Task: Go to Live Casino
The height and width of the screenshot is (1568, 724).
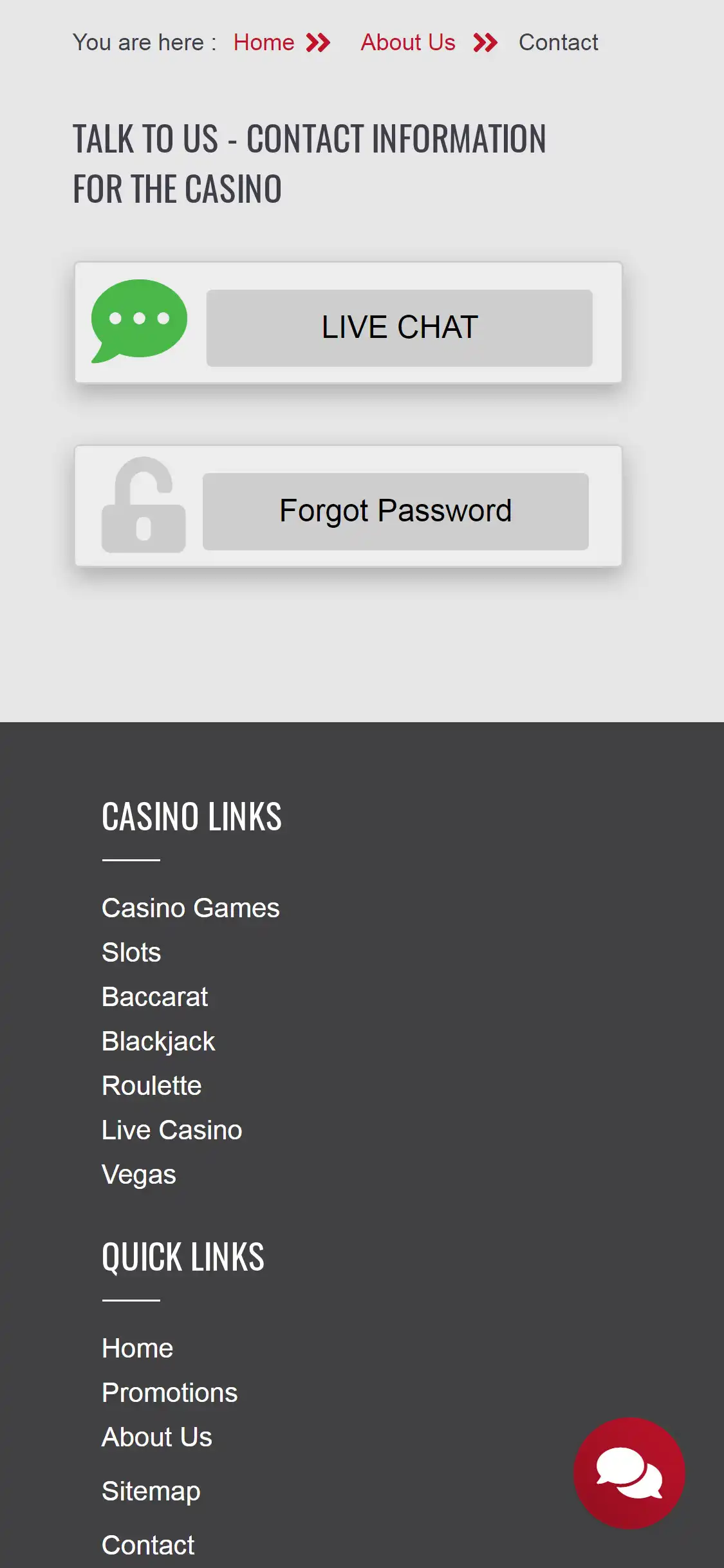Action: pos(172,1130)
